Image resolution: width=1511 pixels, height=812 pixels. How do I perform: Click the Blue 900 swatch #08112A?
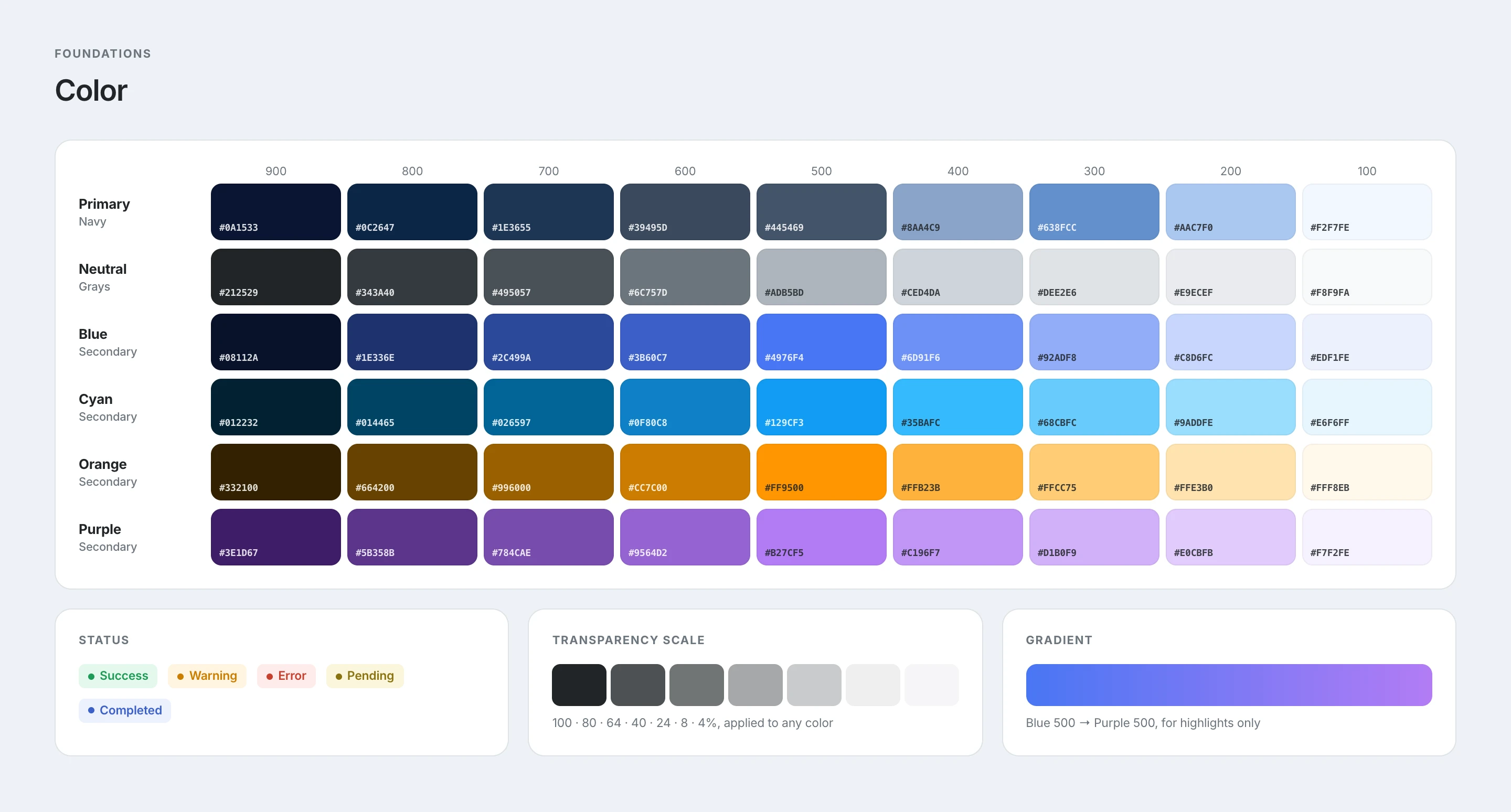click(x=275, y=342)
